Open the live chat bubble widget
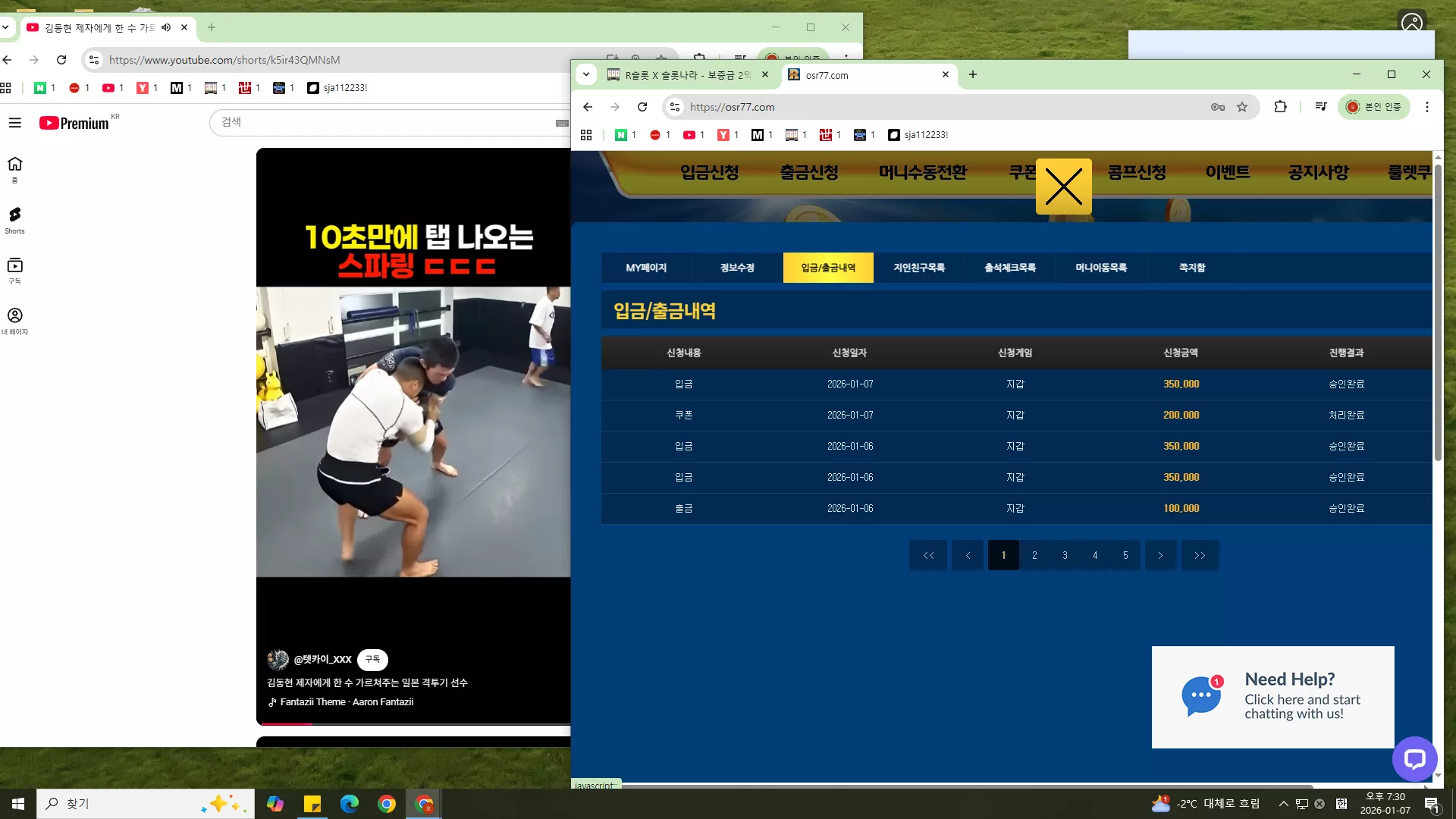This screenshot has height=819, width=1456. point(1414,758)
